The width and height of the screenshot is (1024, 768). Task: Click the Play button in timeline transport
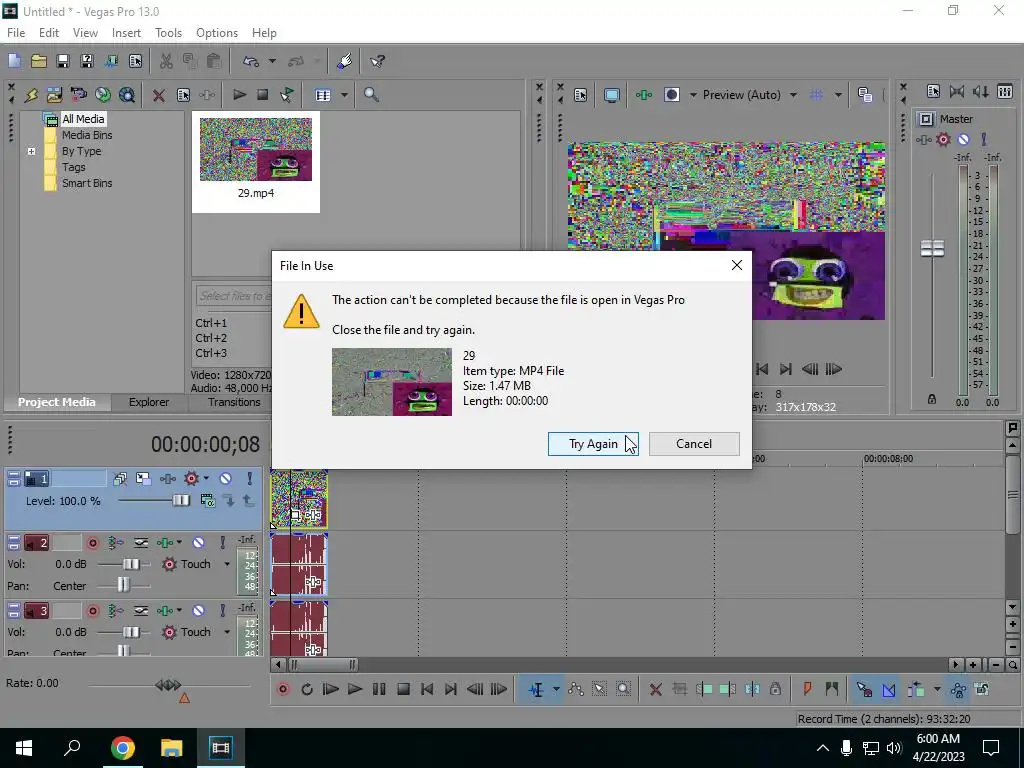(x=355, y=689)
